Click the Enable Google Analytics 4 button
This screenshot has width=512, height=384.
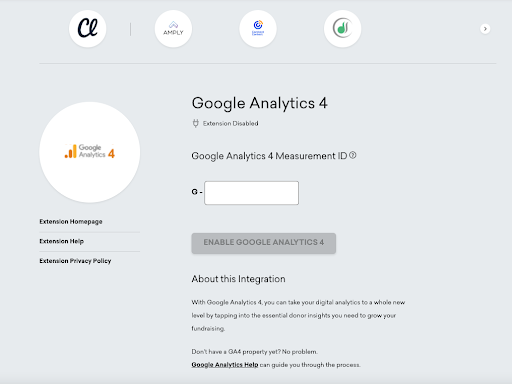point(264,243)
